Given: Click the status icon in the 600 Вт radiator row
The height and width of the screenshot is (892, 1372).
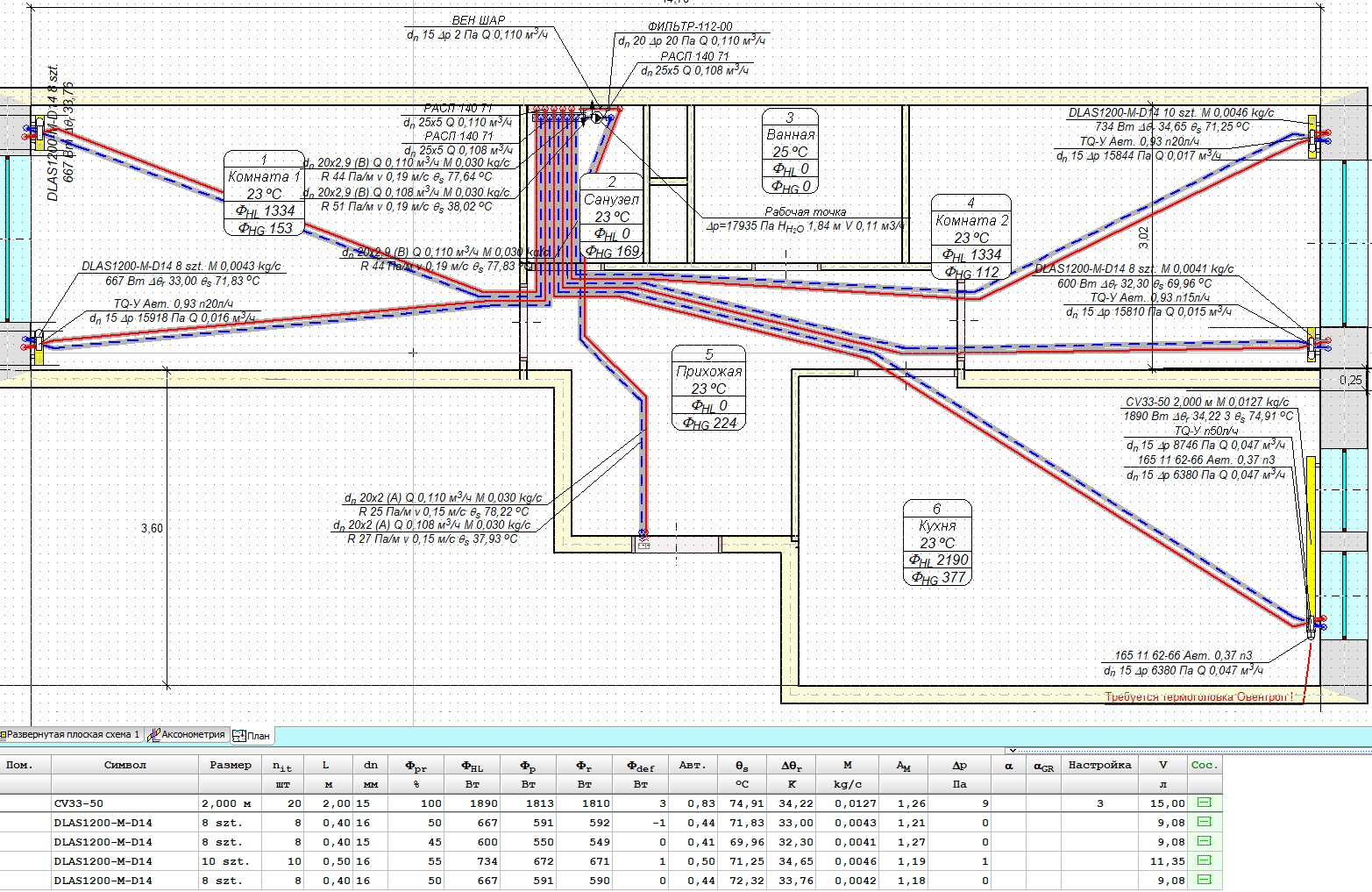Looking at the screenshot, I should pyautogui.click(x=1204, y=841).
